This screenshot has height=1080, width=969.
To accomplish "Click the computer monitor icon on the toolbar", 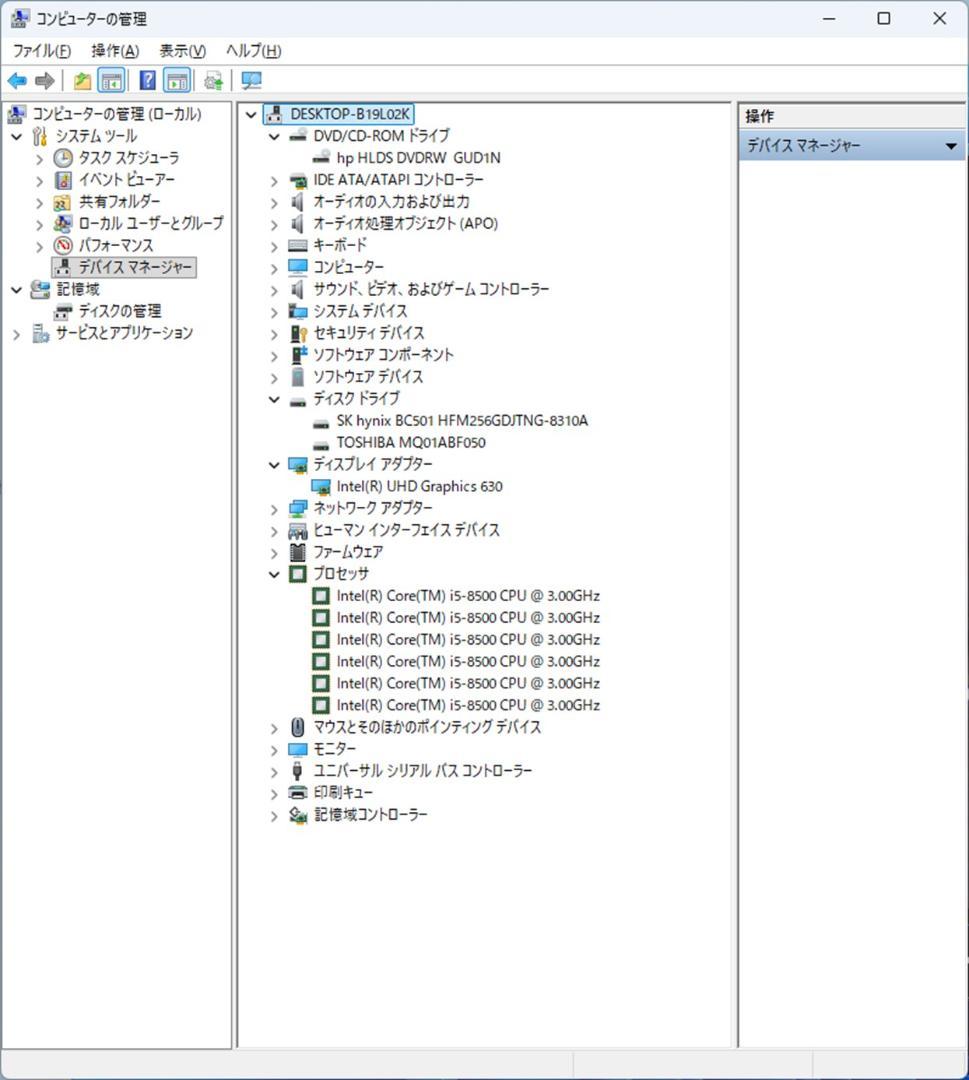I will click(251, 80).
